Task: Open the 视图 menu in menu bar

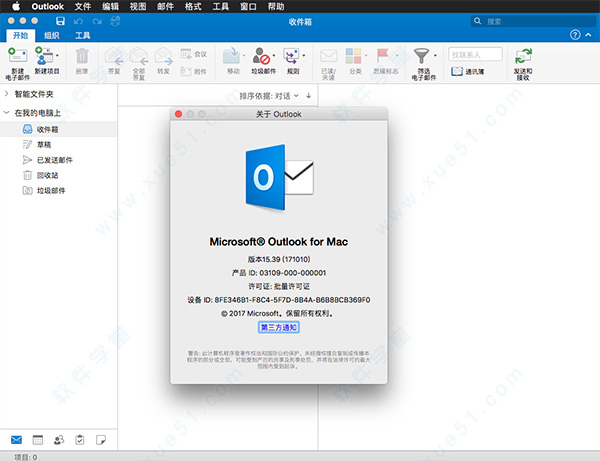Action: click(138, 7)
